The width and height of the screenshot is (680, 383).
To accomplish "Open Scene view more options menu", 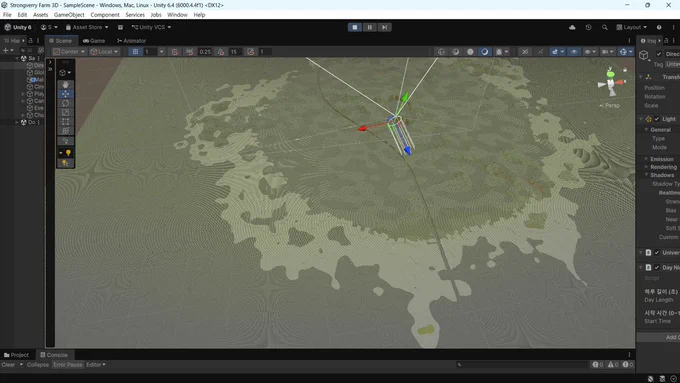I will click(629, 41).
